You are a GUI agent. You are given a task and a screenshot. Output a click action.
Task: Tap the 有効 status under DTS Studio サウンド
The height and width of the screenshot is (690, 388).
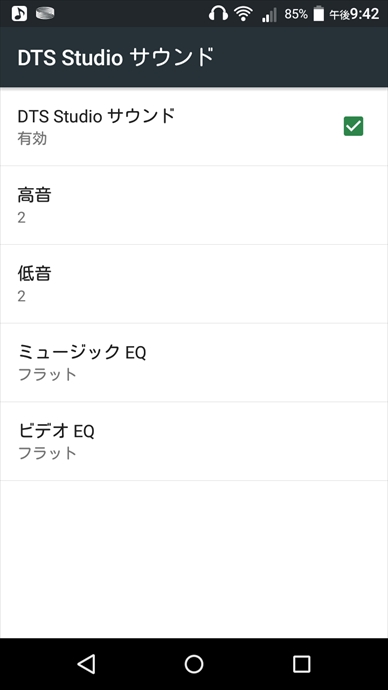click(32, 139)
